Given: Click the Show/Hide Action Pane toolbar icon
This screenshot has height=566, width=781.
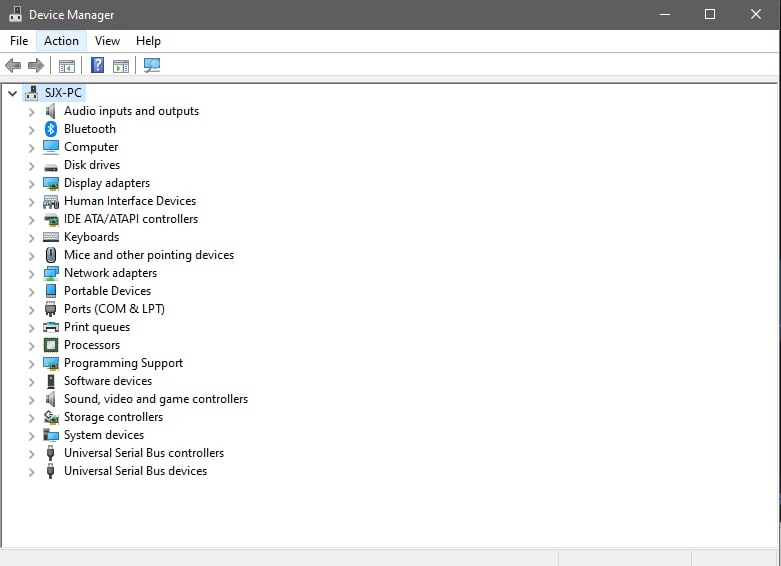Looking at the screenshot, I should click(x=121, y=65).
